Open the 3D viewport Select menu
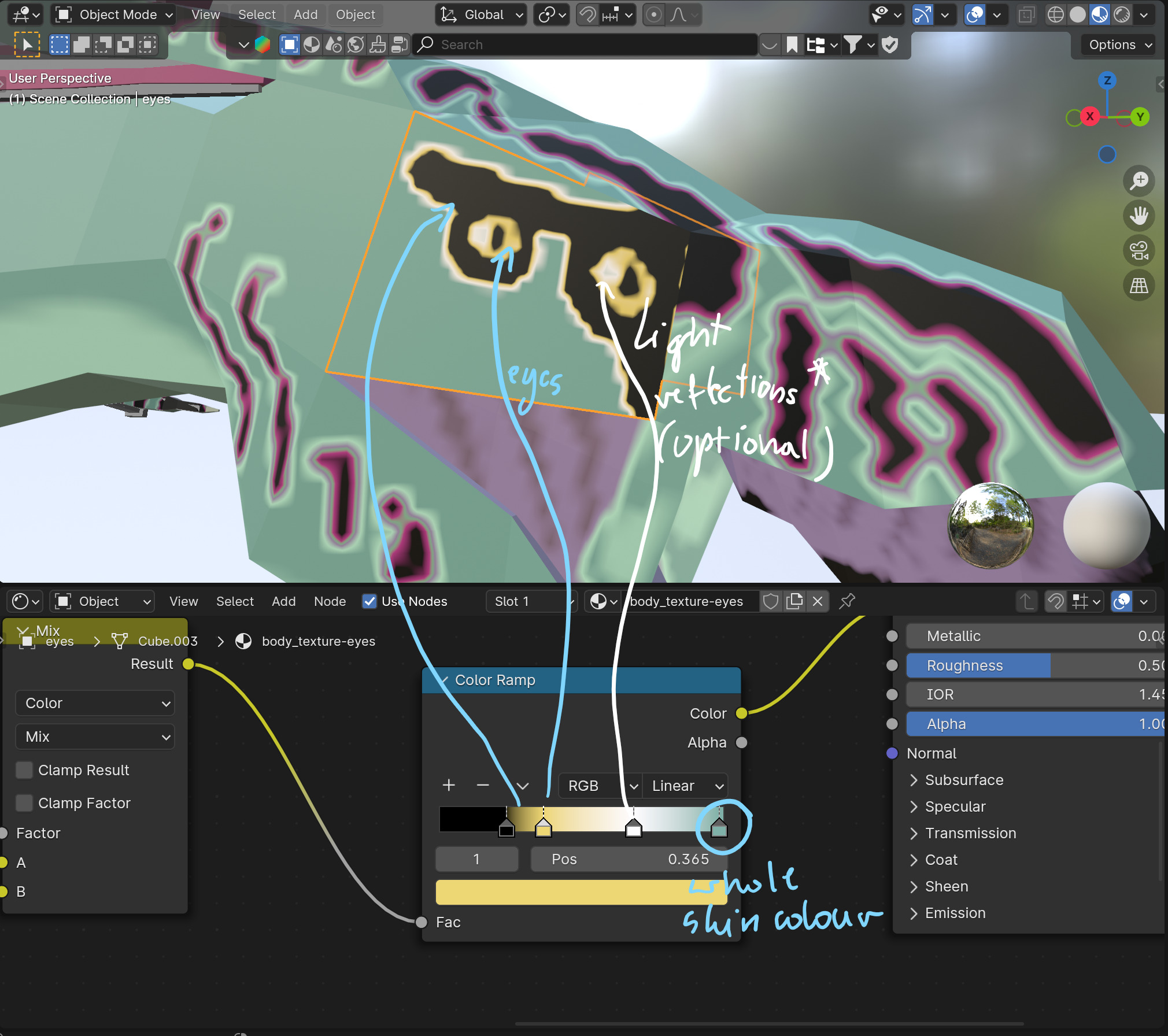 point(257,14)
